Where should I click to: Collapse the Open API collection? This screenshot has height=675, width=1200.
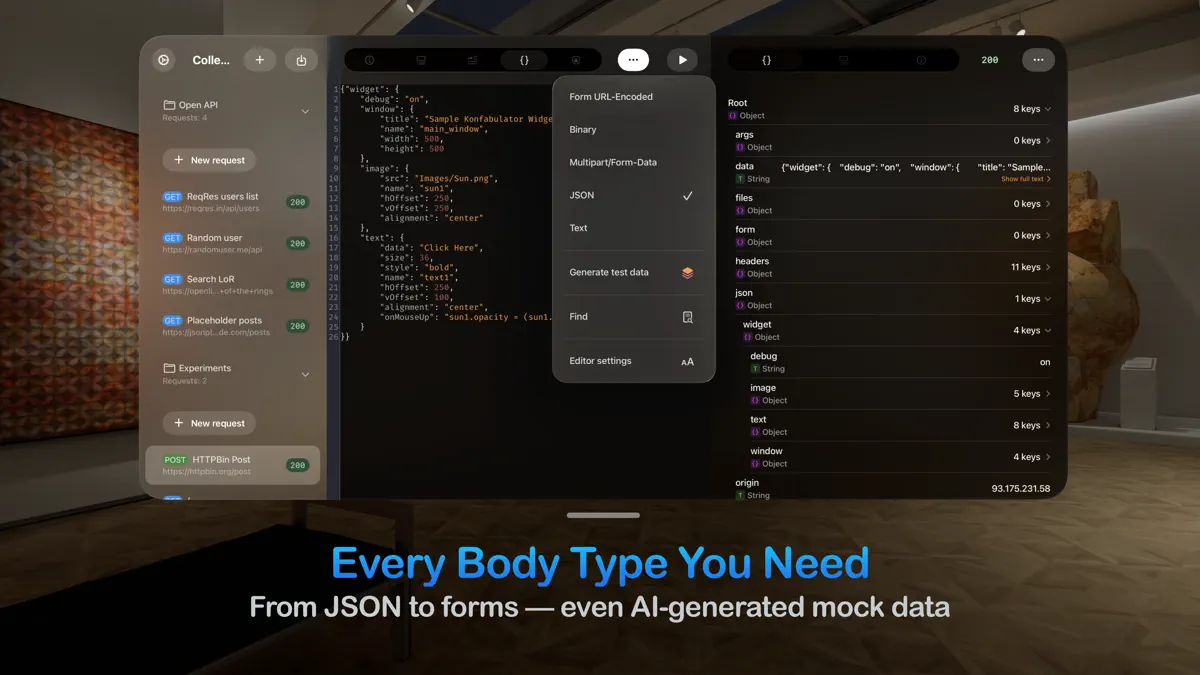(304, 111)
